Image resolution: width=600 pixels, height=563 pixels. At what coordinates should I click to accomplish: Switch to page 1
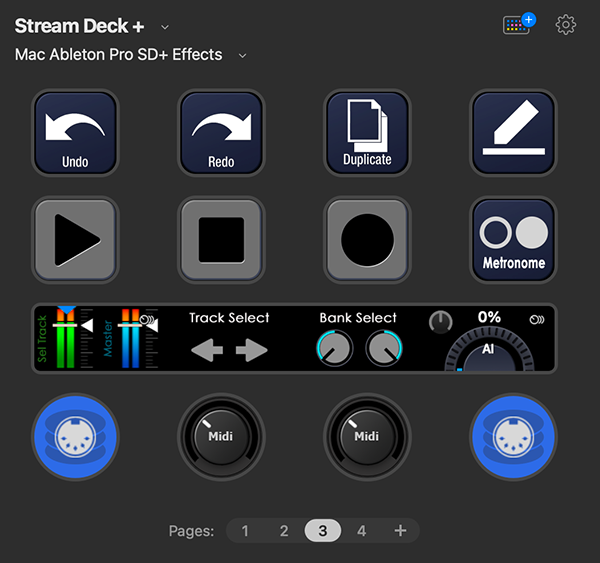[x=245, y=531]
